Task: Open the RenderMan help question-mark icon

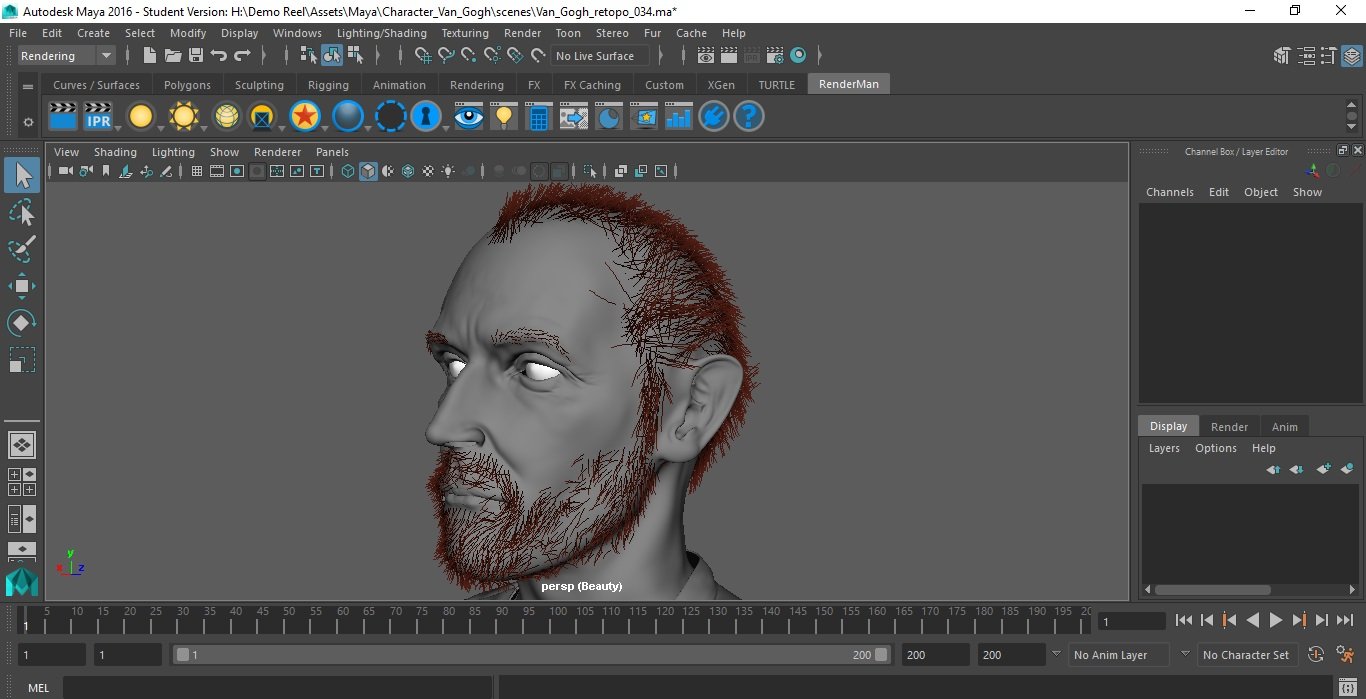Action: tap(749, 117)
